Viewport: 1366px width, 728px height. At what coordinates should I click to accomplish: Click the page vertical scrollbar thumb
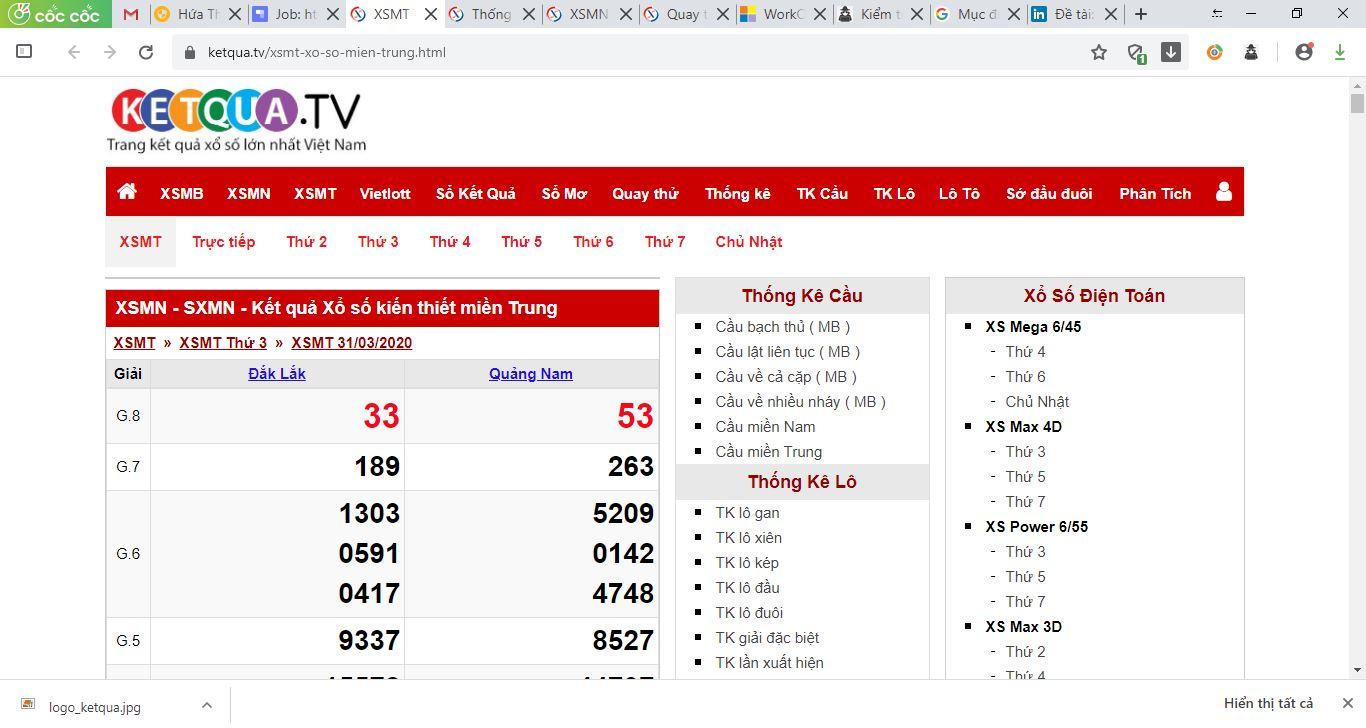[1357, 103]
